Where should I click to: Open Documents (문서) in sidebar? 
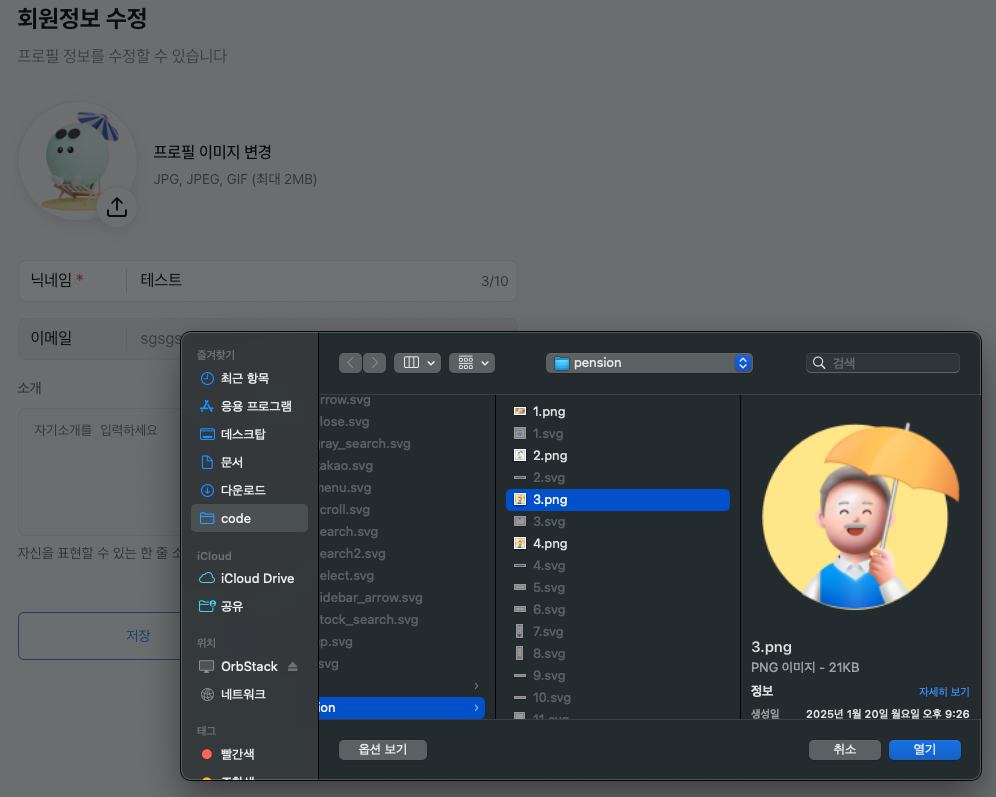click(x=249, y=462)
